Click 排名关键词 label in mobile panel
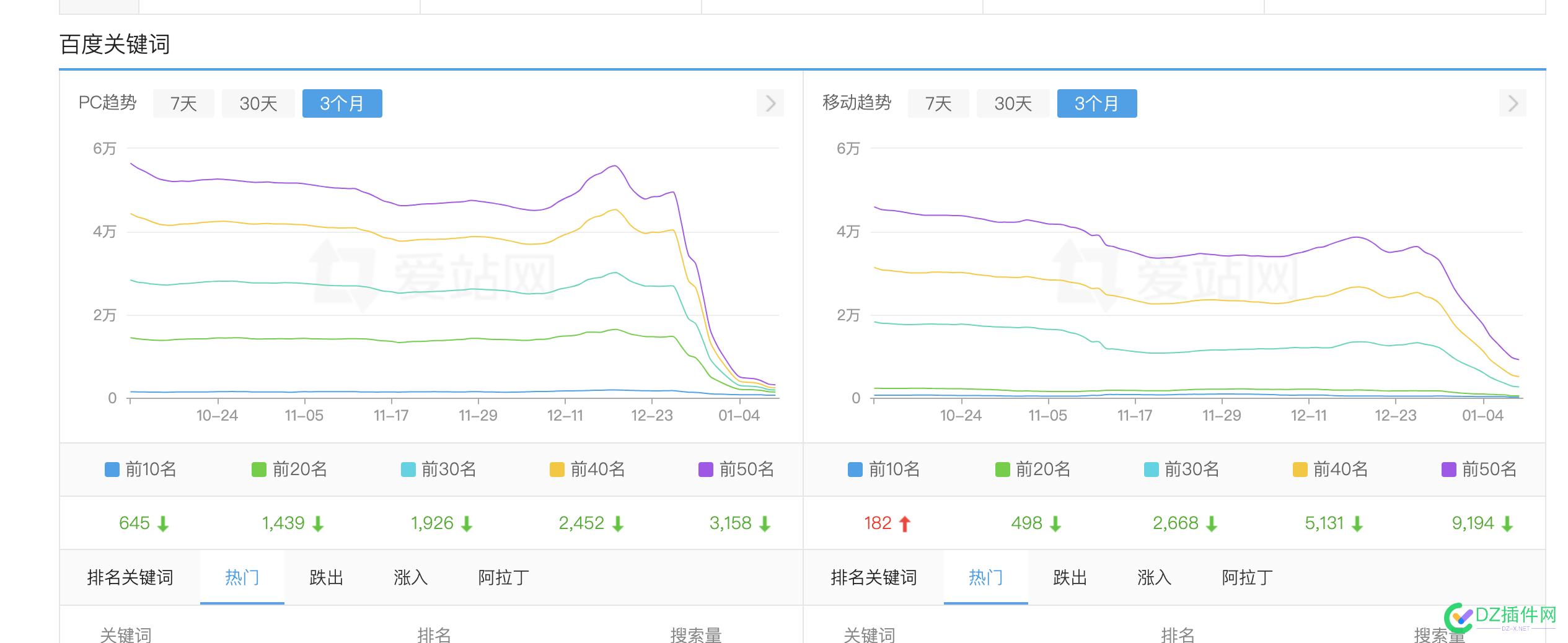This screenshot has width=1568, height=643. point(874,577)
